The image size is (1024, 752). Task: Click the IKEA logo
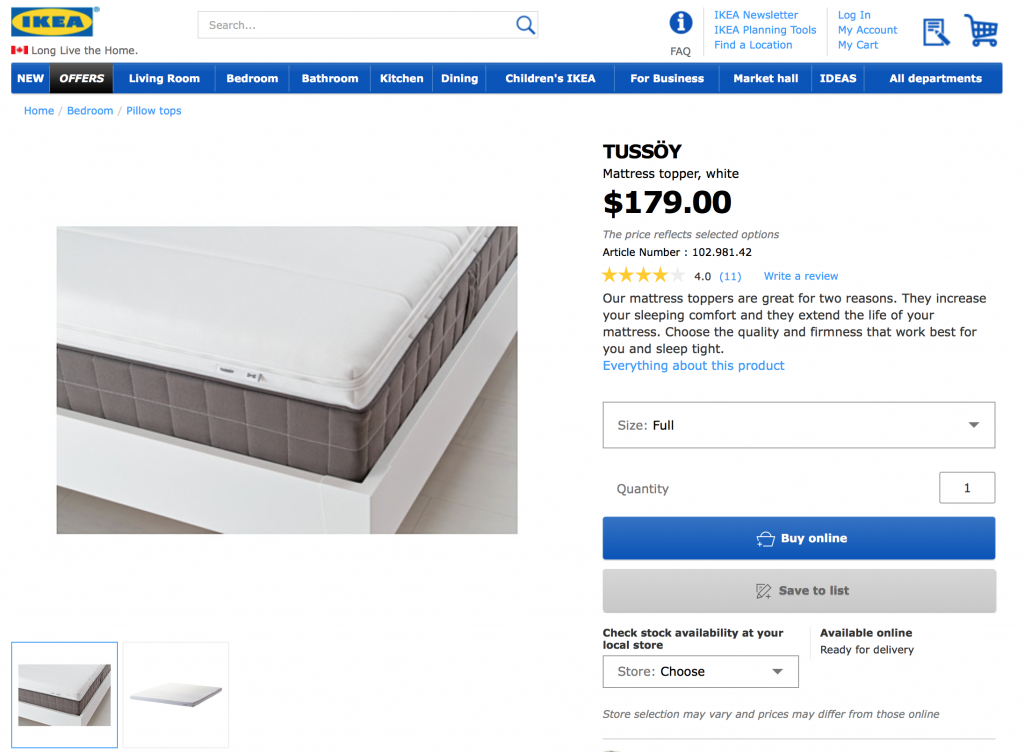54,23
